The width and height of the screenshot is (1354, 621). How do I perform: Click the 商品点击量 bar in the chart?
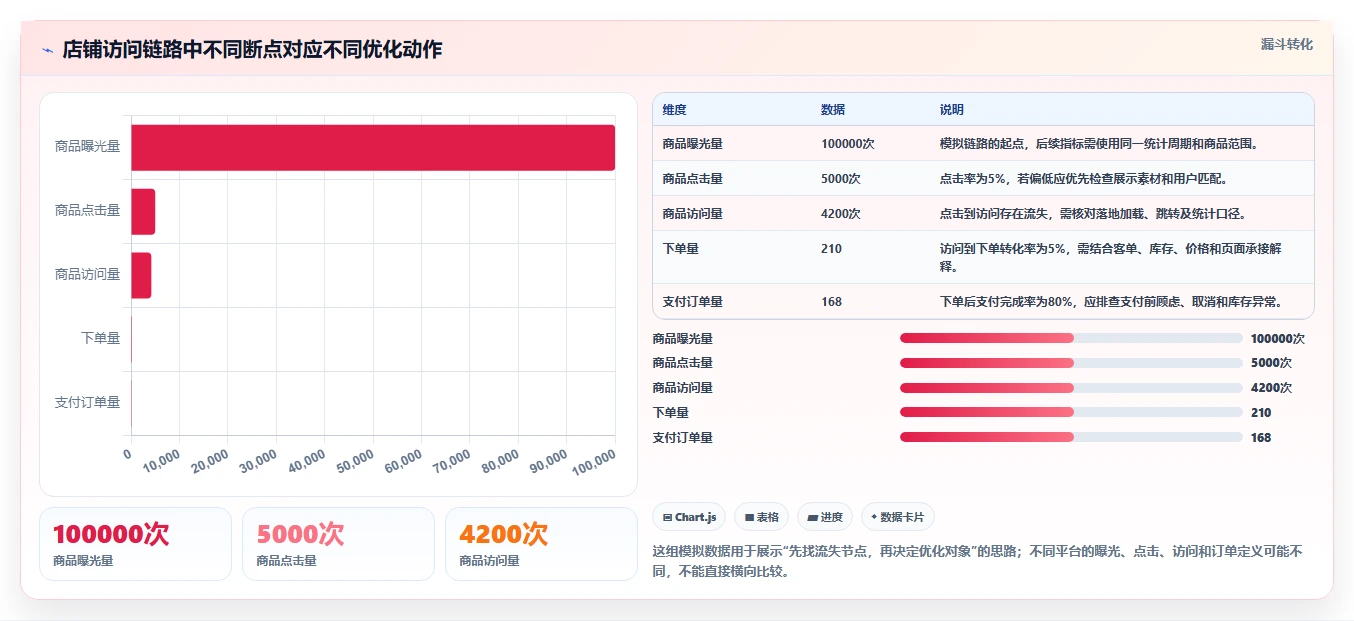coord(143,211)
